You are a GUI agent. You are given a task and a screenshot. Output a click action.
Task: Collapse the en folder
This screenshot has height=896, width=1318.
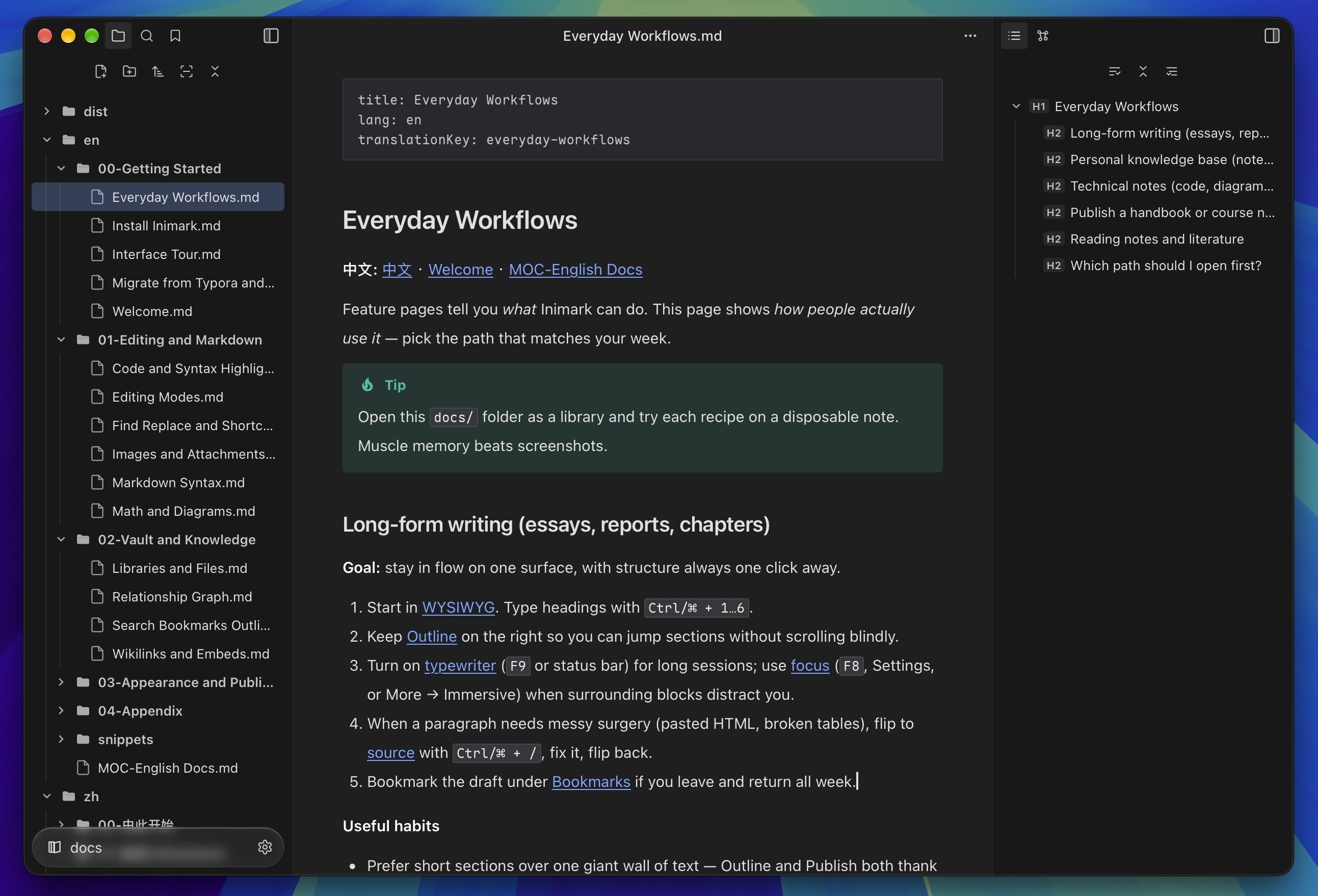(x=47, y=140)
